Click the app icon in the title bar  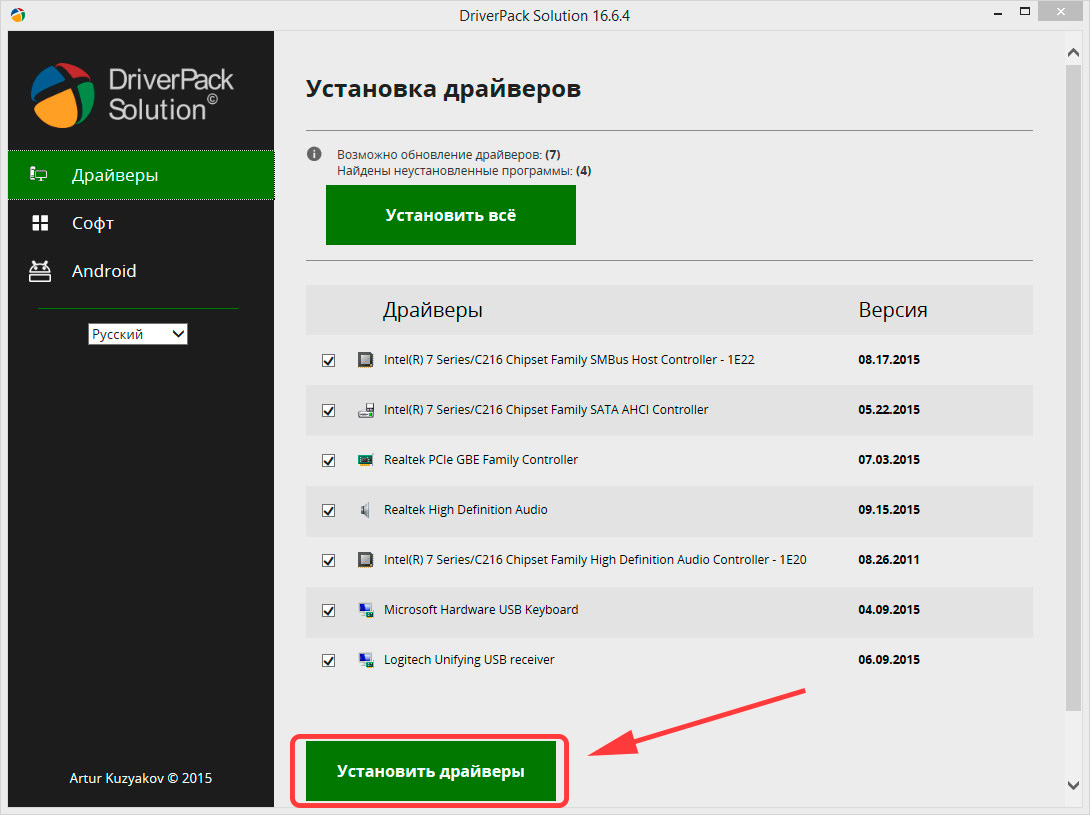[18, 15]
